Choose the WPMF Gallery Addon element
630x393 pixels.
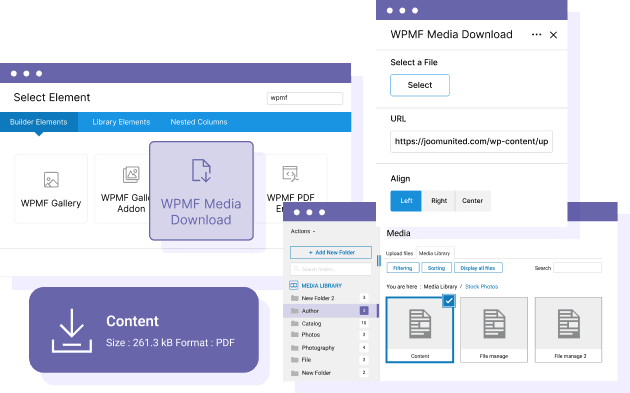click(122, 189)
